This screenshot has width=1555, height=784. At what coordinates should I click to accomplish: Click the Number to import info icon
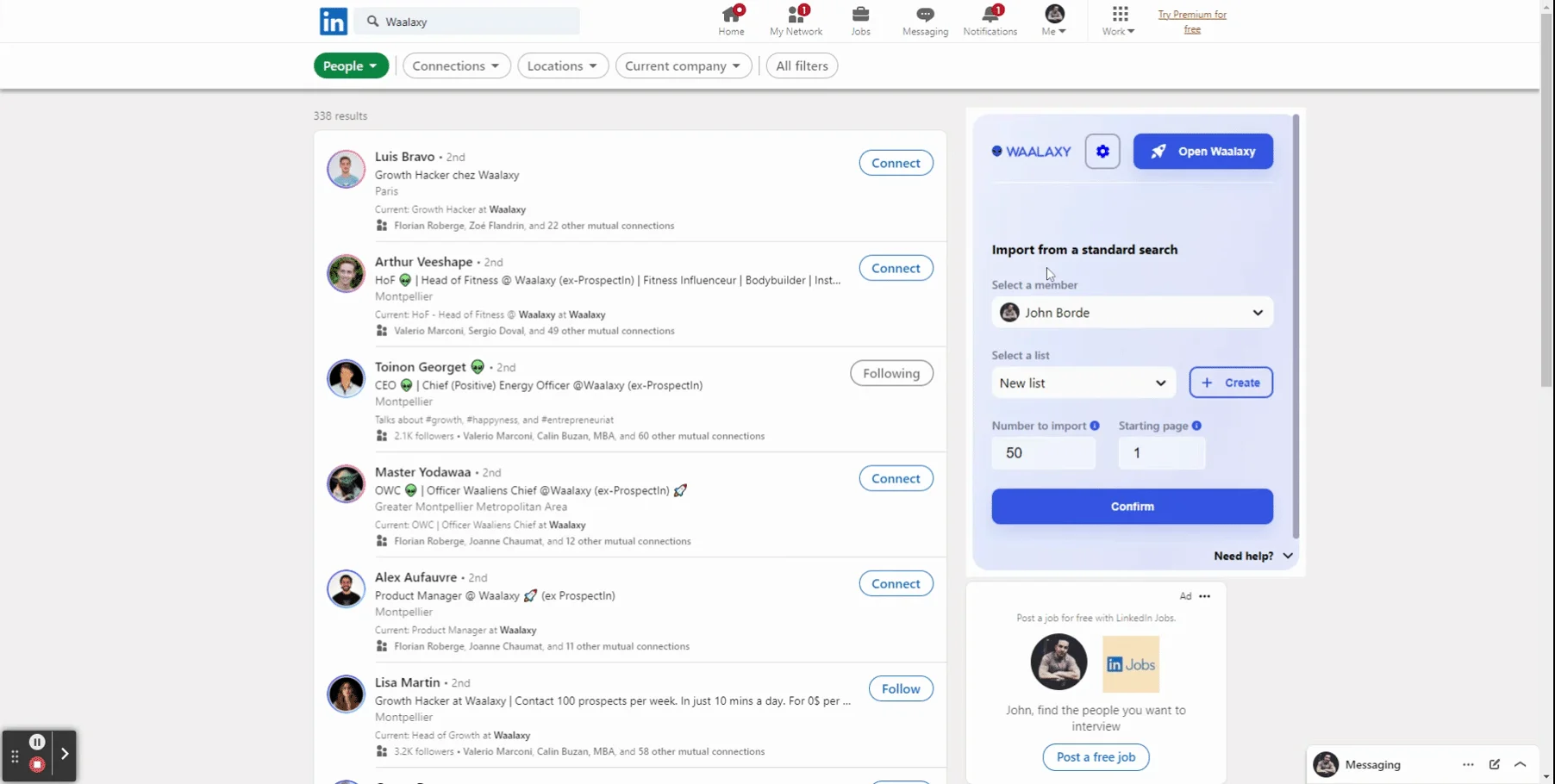coord(1095,426)
